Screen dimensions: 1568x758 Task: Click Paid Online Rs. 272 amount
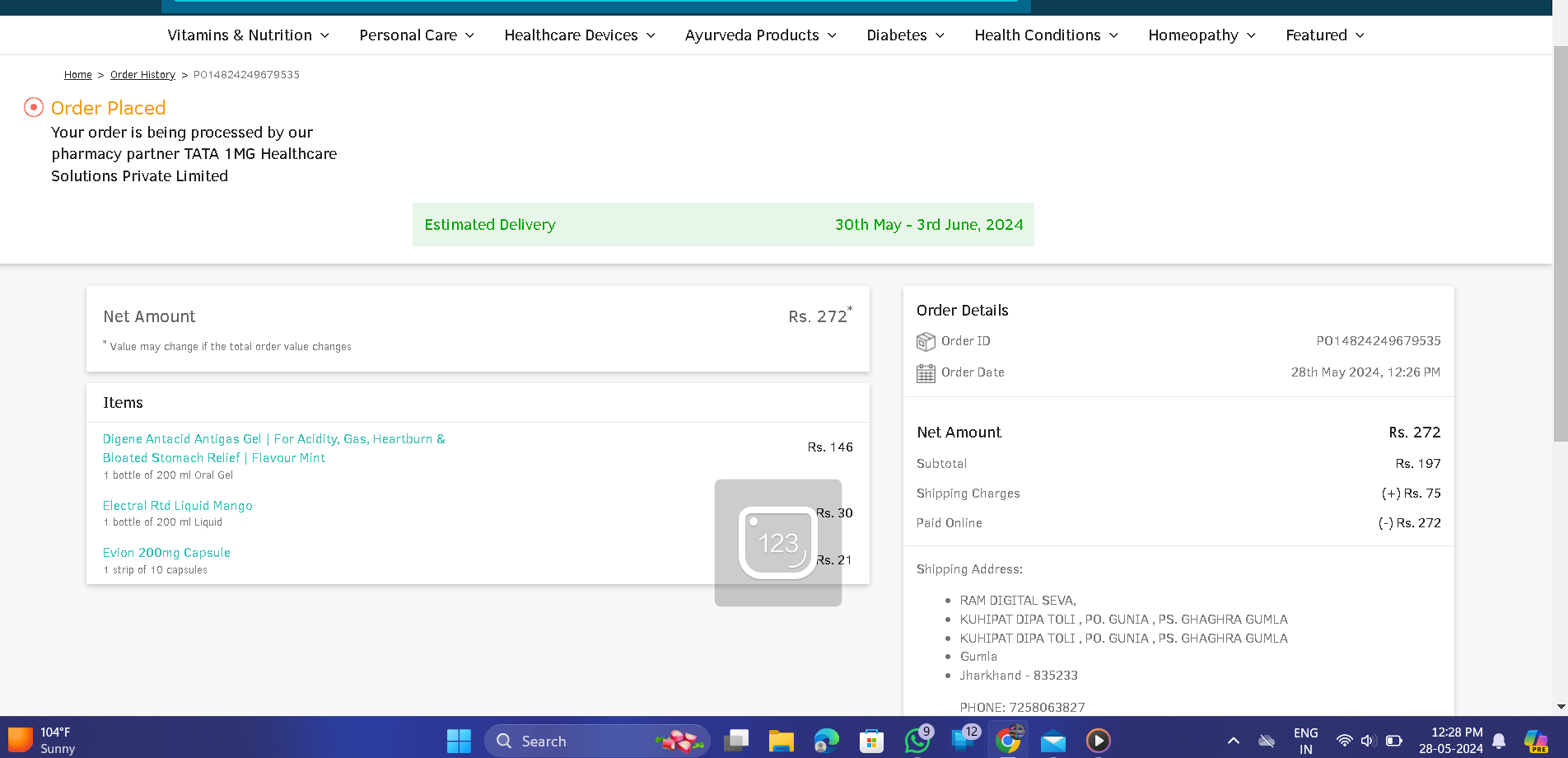click(1410, 523)
